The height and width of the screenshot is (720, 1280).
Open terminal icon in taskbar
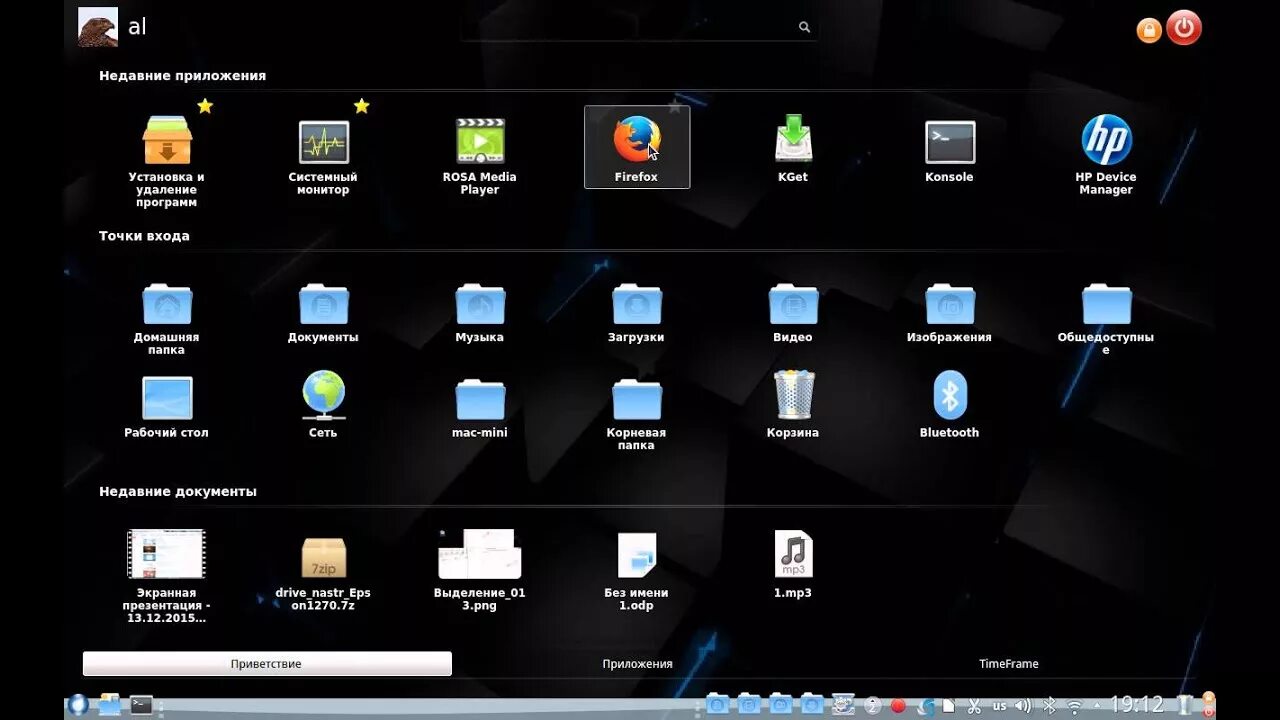(x=141, y=705)
